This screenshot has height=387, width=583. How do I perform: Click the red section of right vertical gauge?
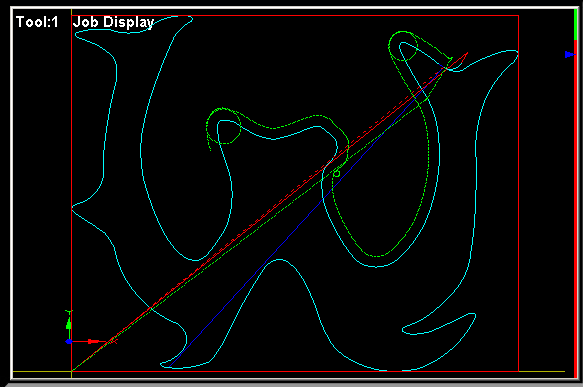(576, 208)
